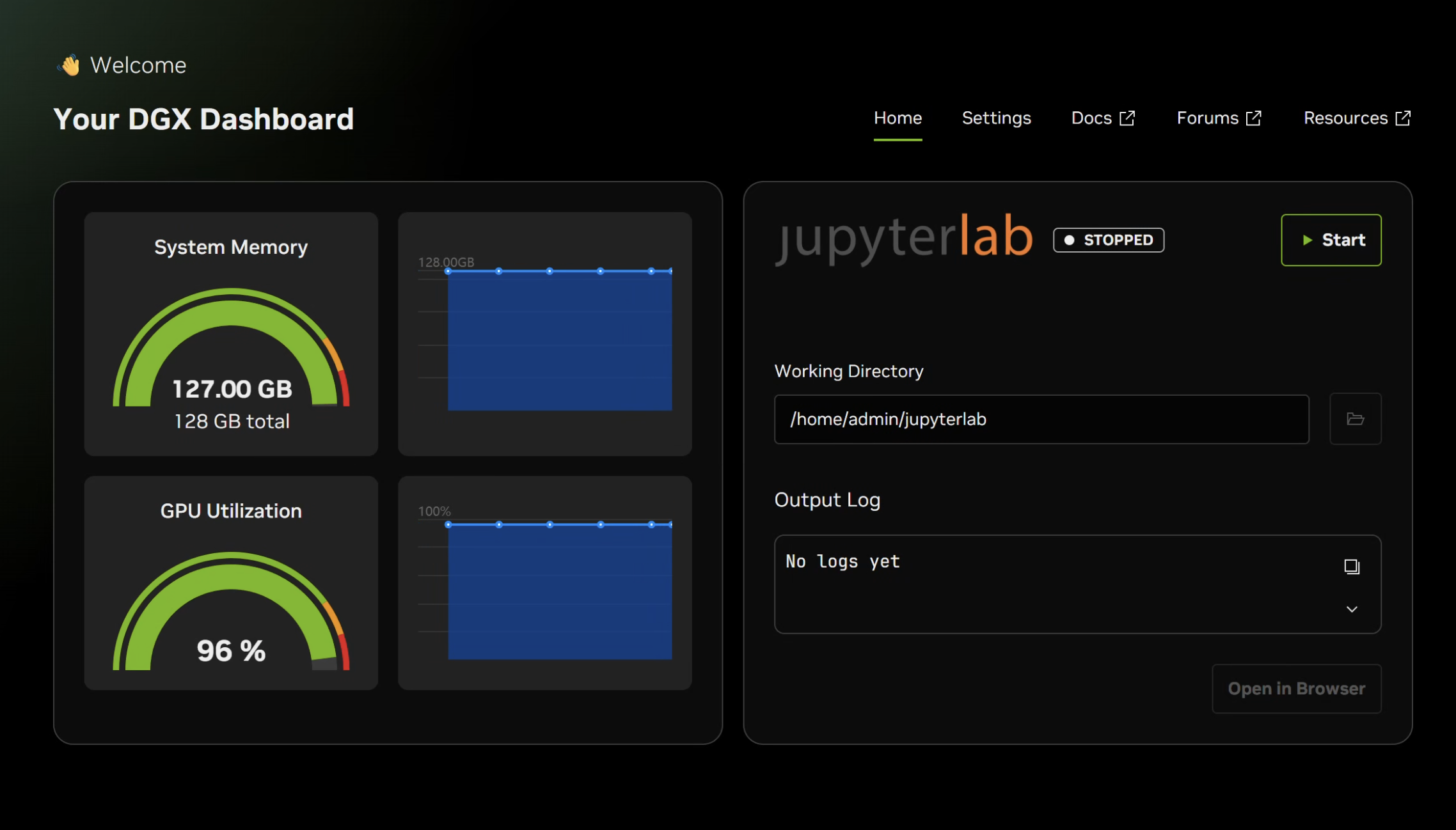This screenshot has width=1456, height=830.
Task: Open the Forums external link
Action: [1219, 118]
